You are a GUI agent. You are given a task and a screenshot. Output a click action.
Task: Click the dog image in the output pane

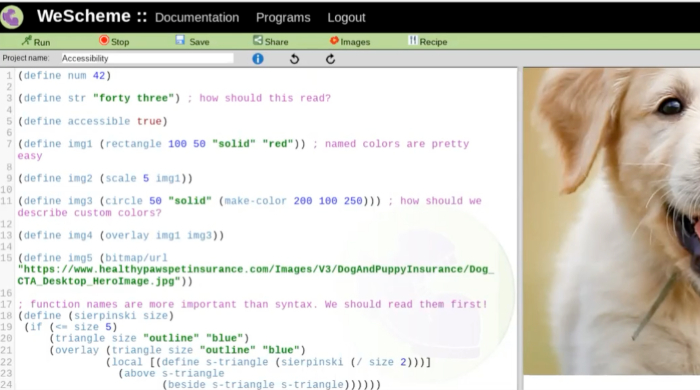pyautogui.click(x=612, y=221)
